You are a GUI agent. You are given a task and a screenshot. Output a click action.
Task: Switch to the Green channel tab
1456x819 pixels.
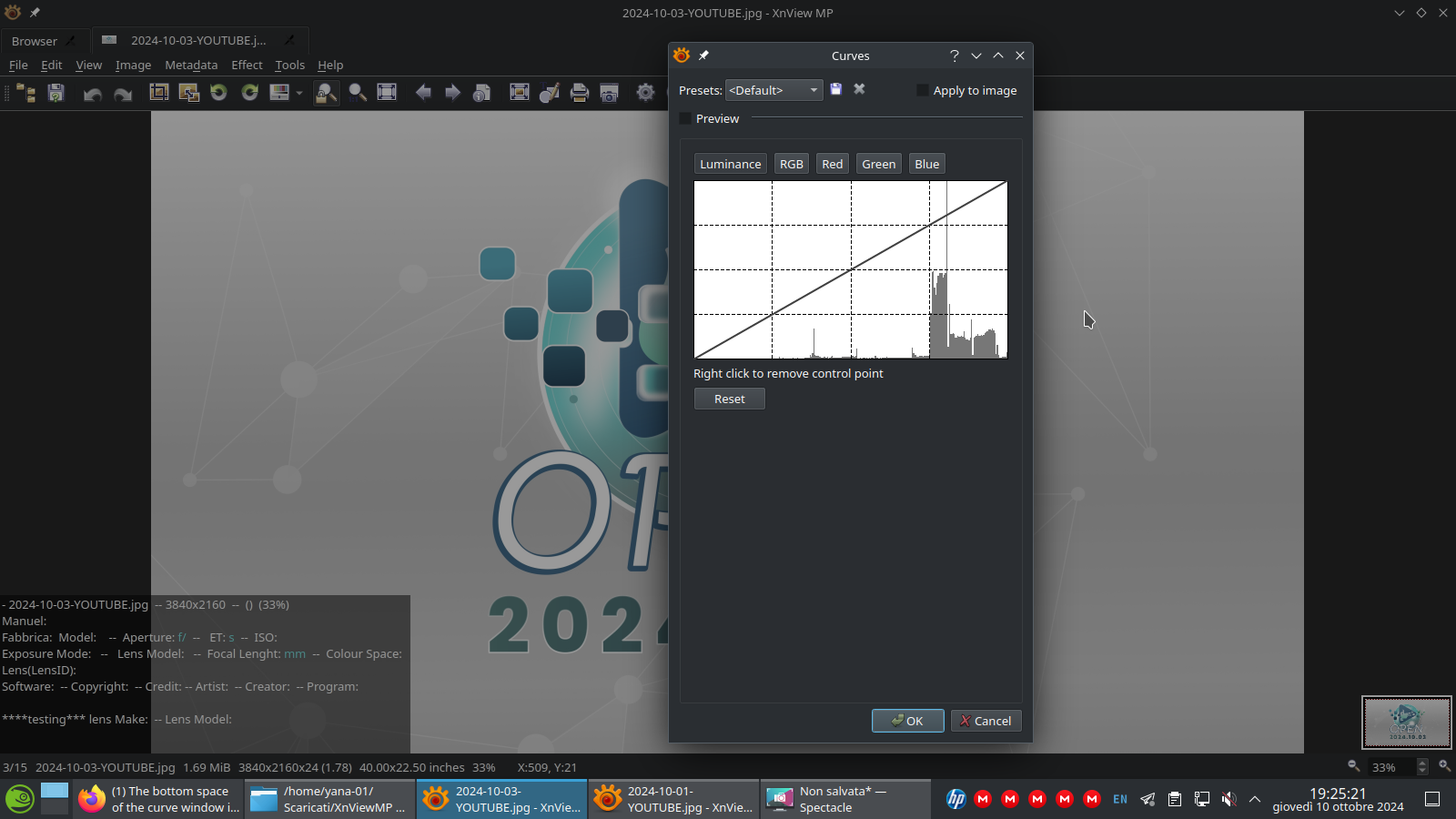click(x=878, y=164)
